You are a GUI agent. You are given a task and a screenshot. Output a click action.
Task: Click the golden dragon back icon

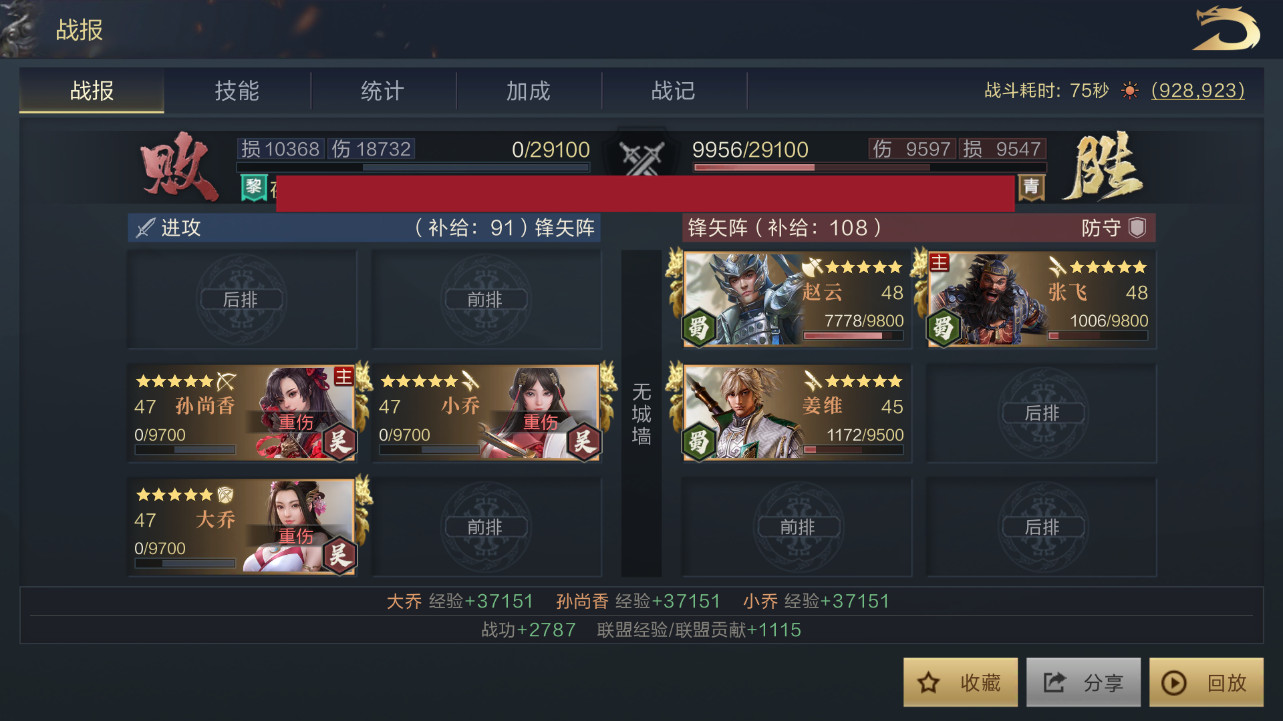coord(1226,28)
